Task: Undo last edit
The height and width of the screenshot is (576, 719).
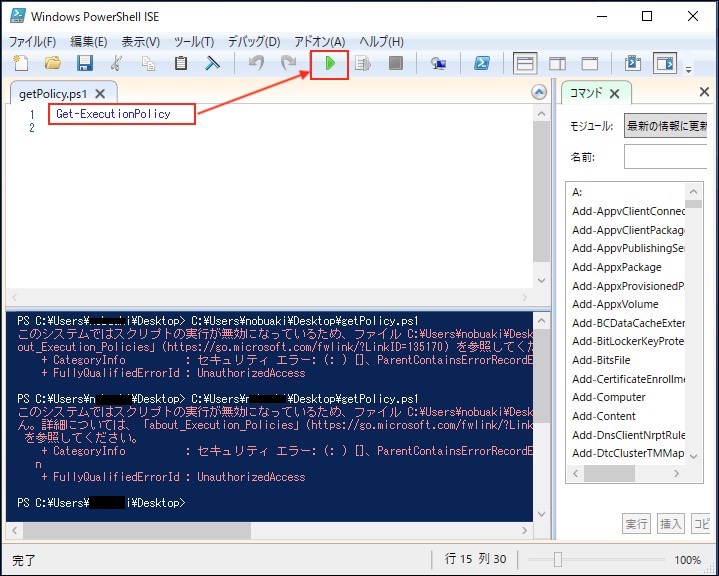Action: (256, 63)
